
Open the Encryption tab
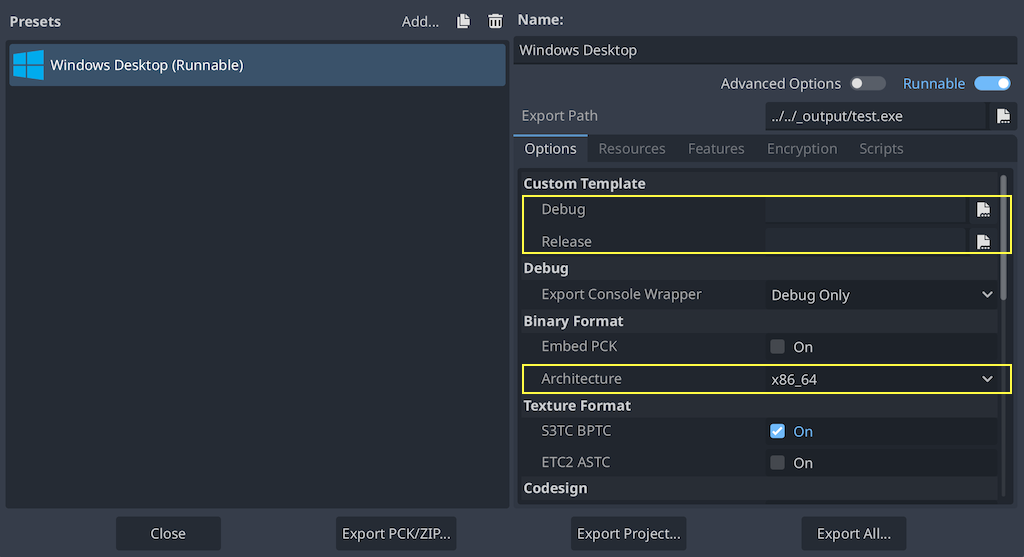point(802,149)
